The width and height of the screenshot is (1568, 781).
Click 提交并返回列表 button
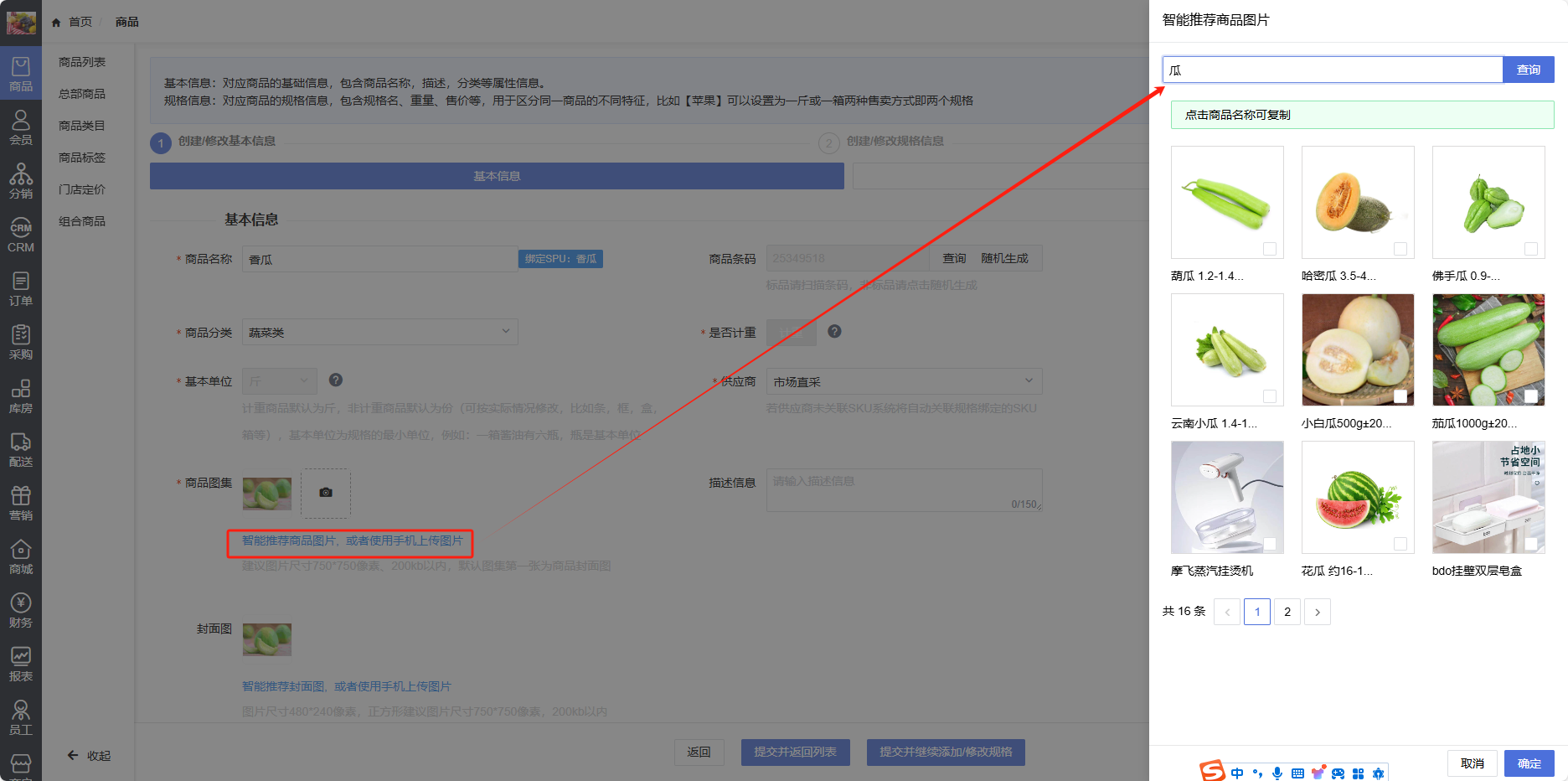click(x=796, y=753)
